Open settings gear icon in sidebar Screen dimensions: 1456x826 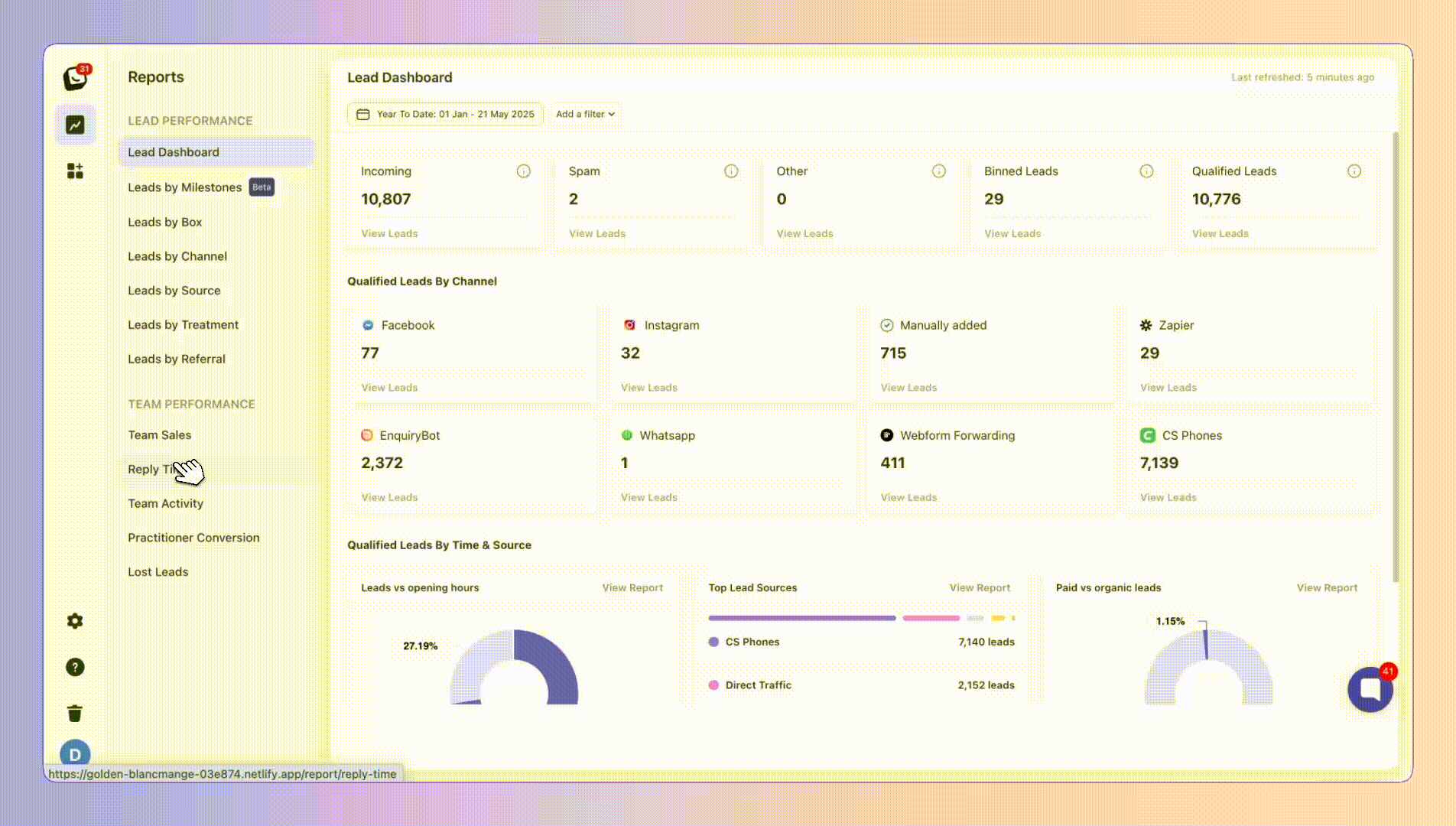point(75,621)
